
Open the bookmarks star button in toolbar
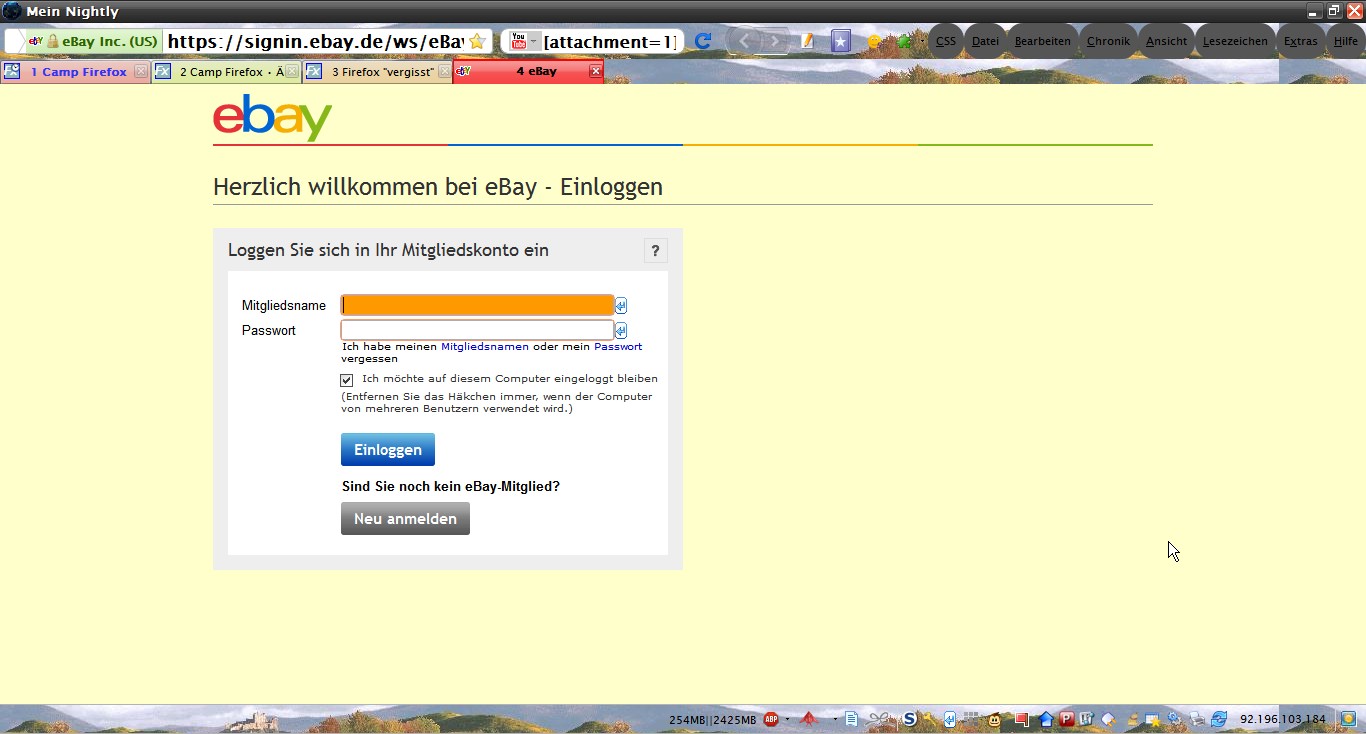[841, 41]
